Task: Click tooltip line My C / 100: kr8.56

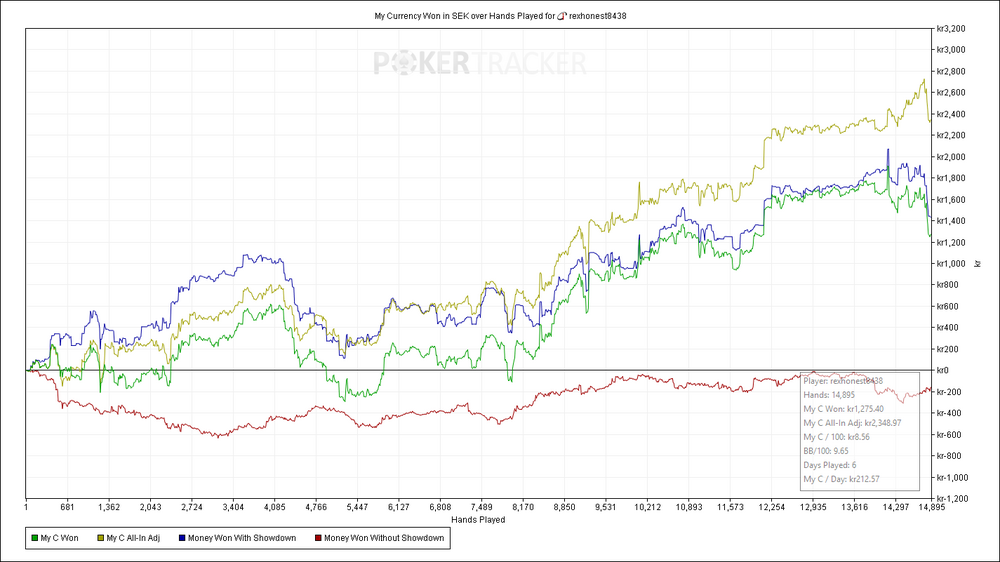Action: [836, 438]
